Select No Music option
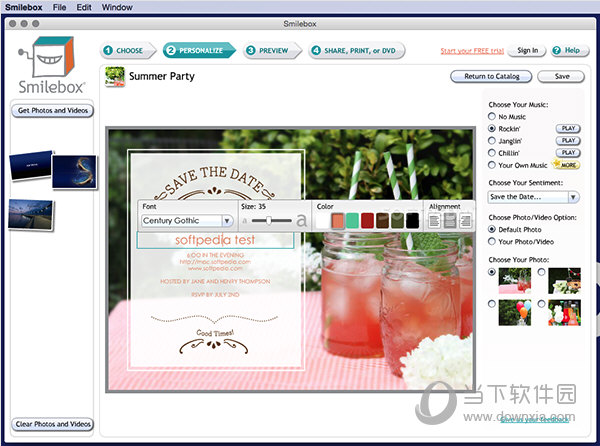 (492, 116)
